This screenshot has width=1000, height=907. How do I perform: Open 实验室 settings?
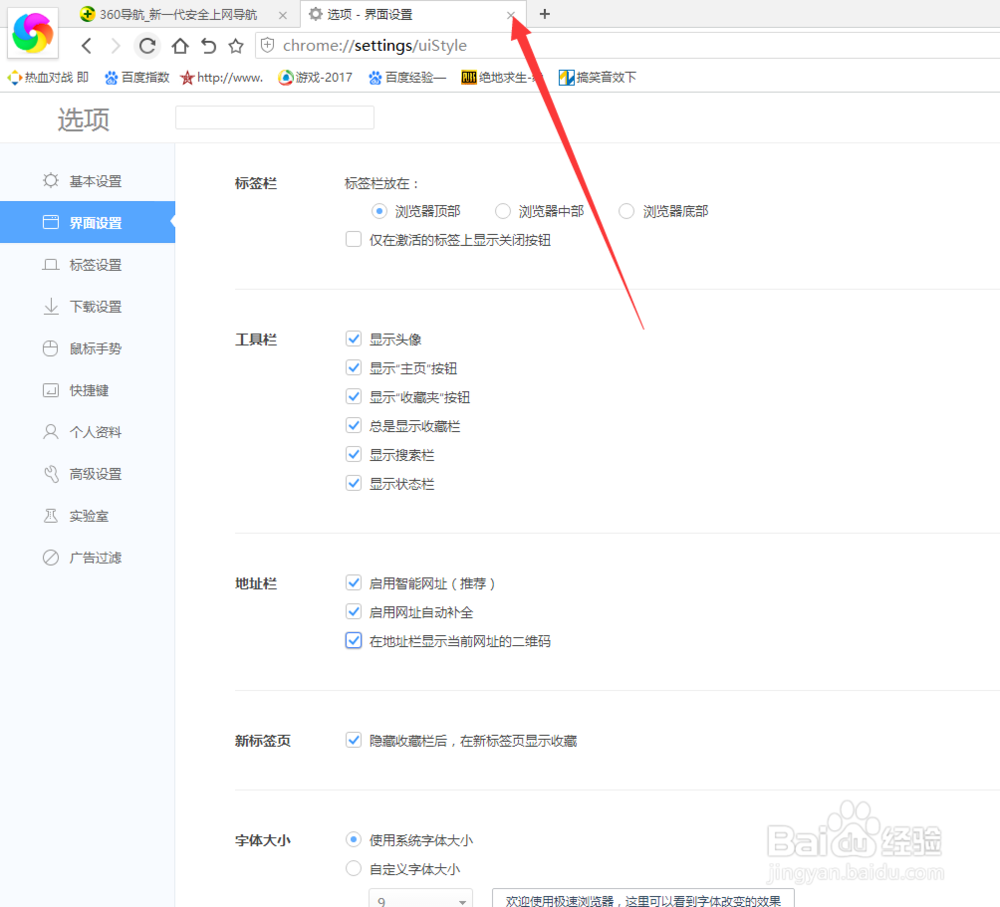pyautogui.click(x=80, y=515)
